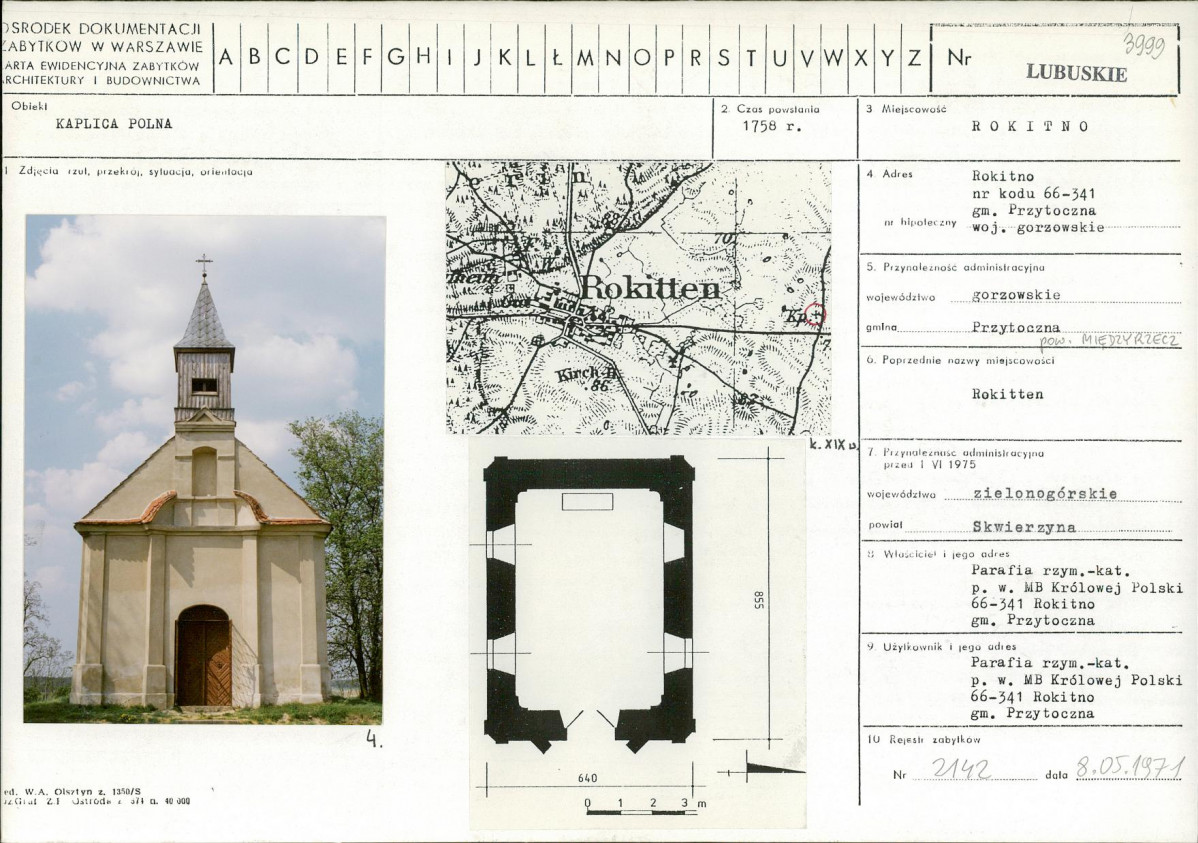Viewport: 1198px width, 843px height.
Task: Select letter H in the index strip
Action: [423, 57]
